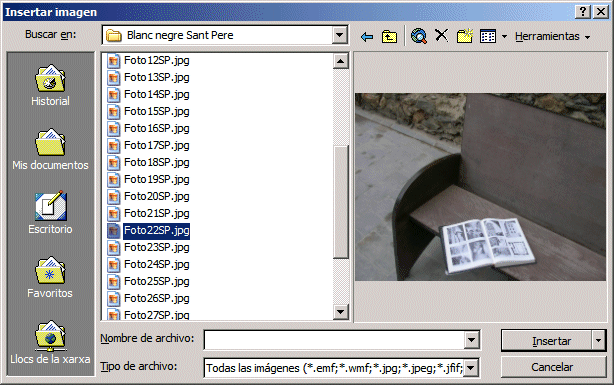Image resolution: width=614 pixels, height=385 pixels.
Task: Click the file list scrollbar down arrow
Action: pos(340,312)
